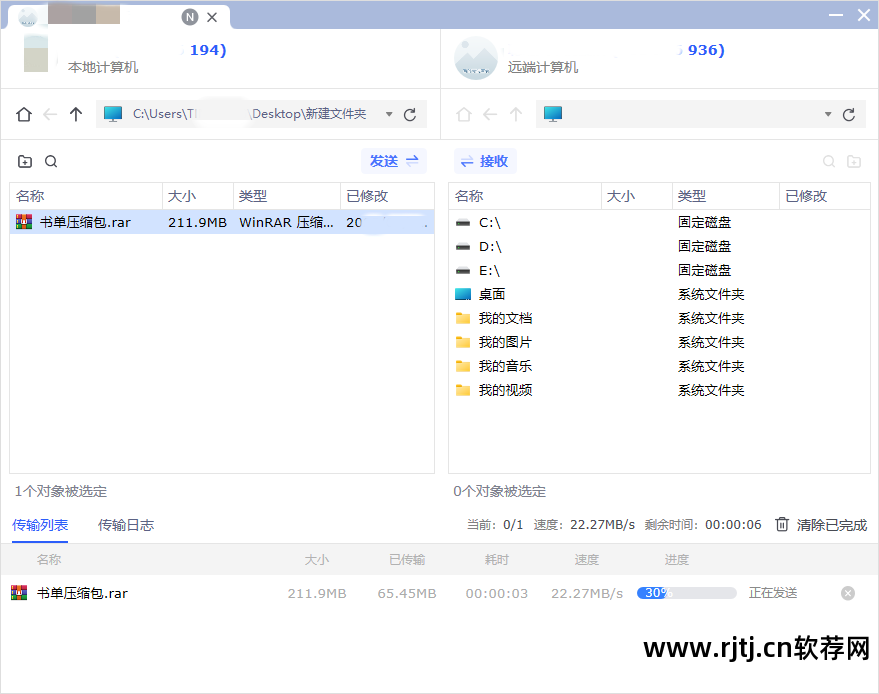The image size is (879, 694).
Task: Refresh the remote file list
Action: (849, 115)
